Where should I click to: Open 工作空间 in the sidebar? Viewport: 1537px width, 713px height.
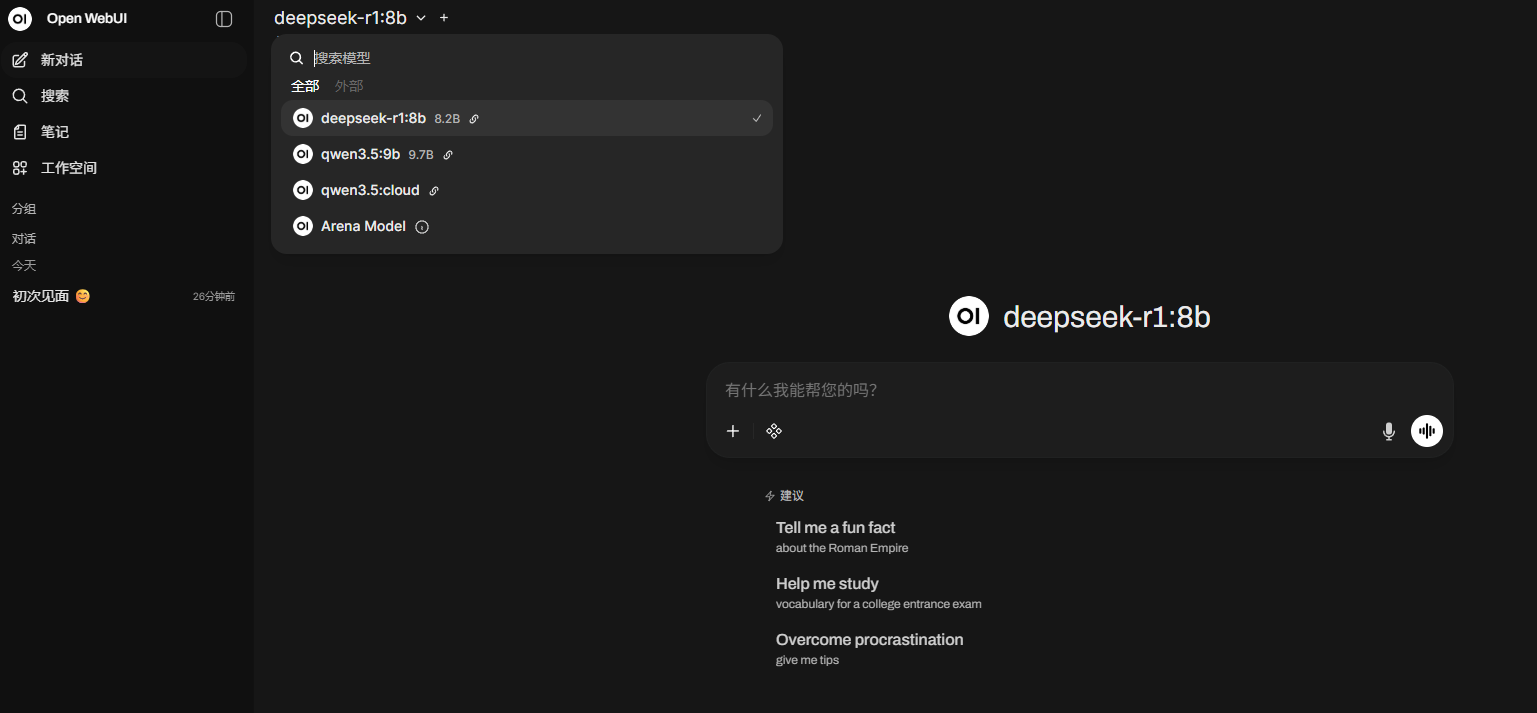click(124, 168)
